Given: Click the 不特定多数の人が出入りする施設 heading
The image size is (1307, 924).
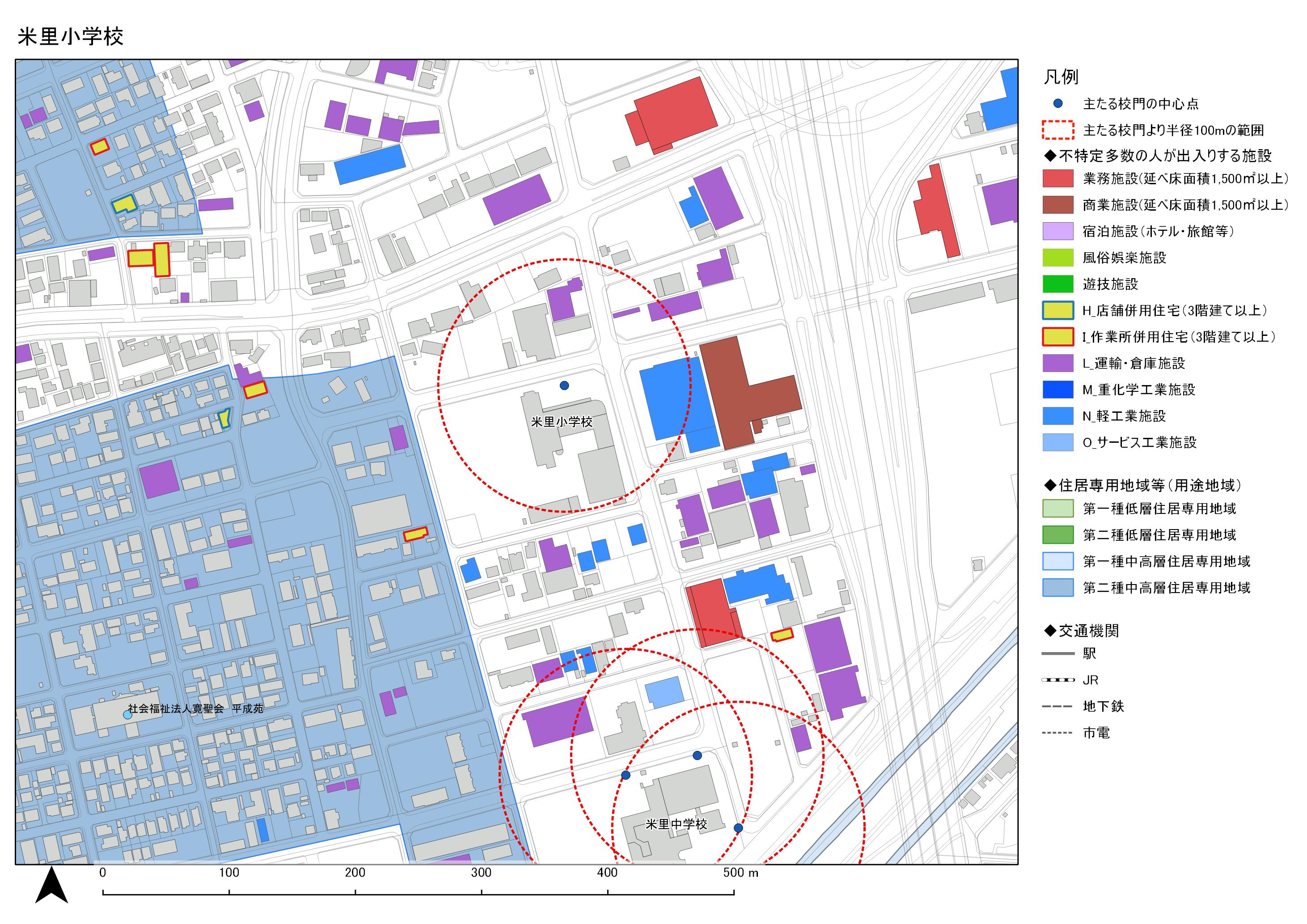Looking at the screenshot, I should tap(1157, 156).
